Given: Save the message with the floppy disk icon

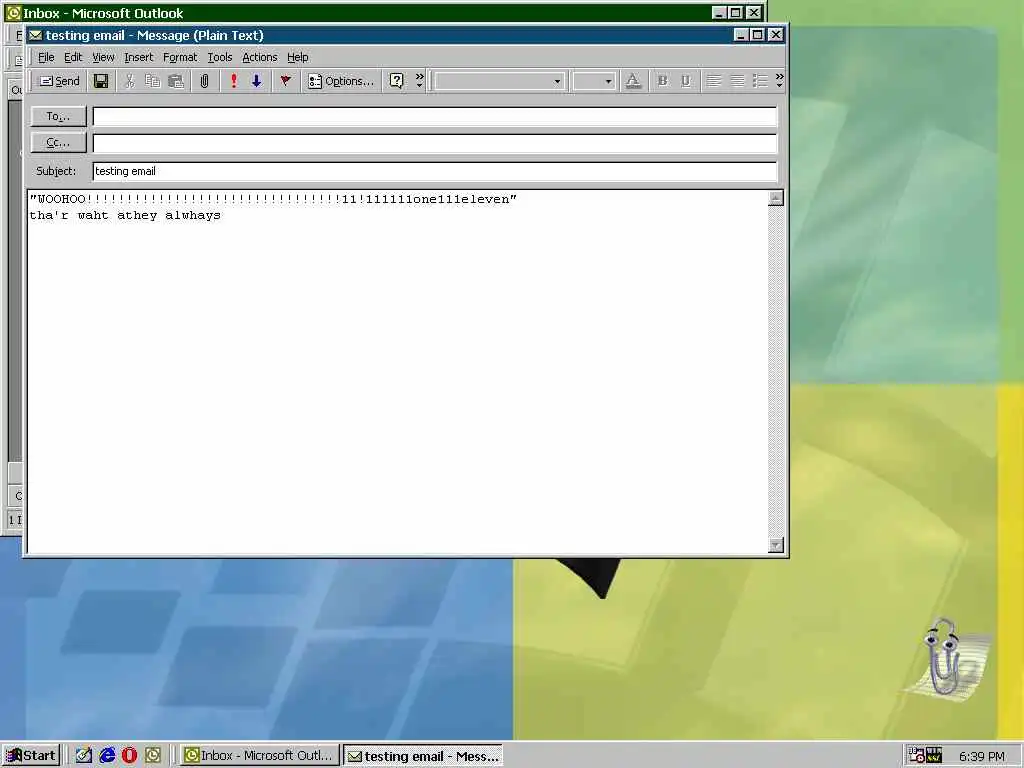Looking at the screenshot, I should [101, 81].
